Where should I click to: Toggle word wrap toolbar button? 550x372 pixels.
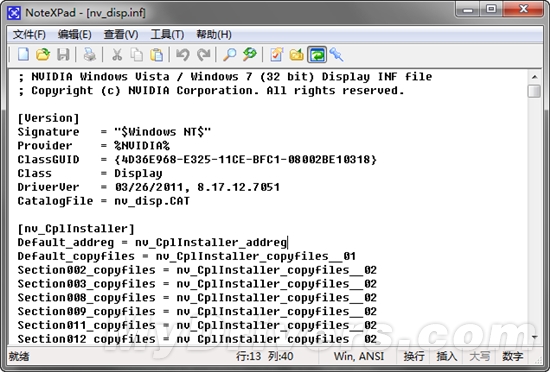coord(317,55)
